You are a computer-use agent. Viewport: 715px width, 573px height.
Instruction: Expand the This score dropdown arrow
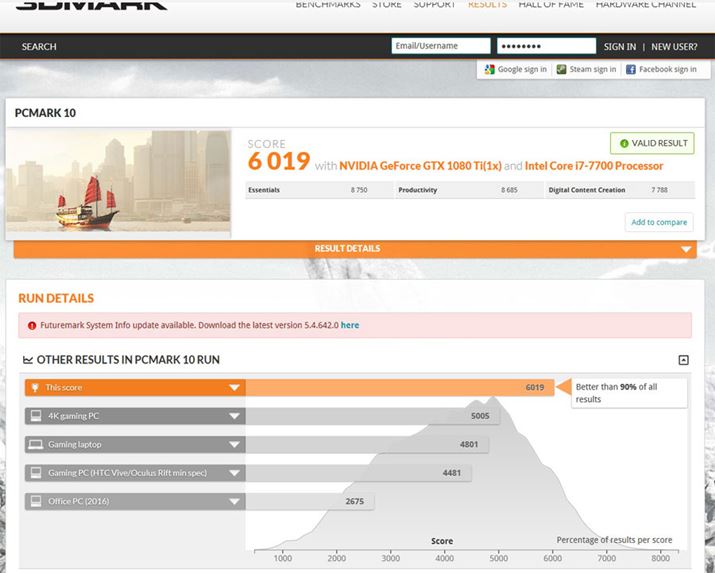click(234, 388)
